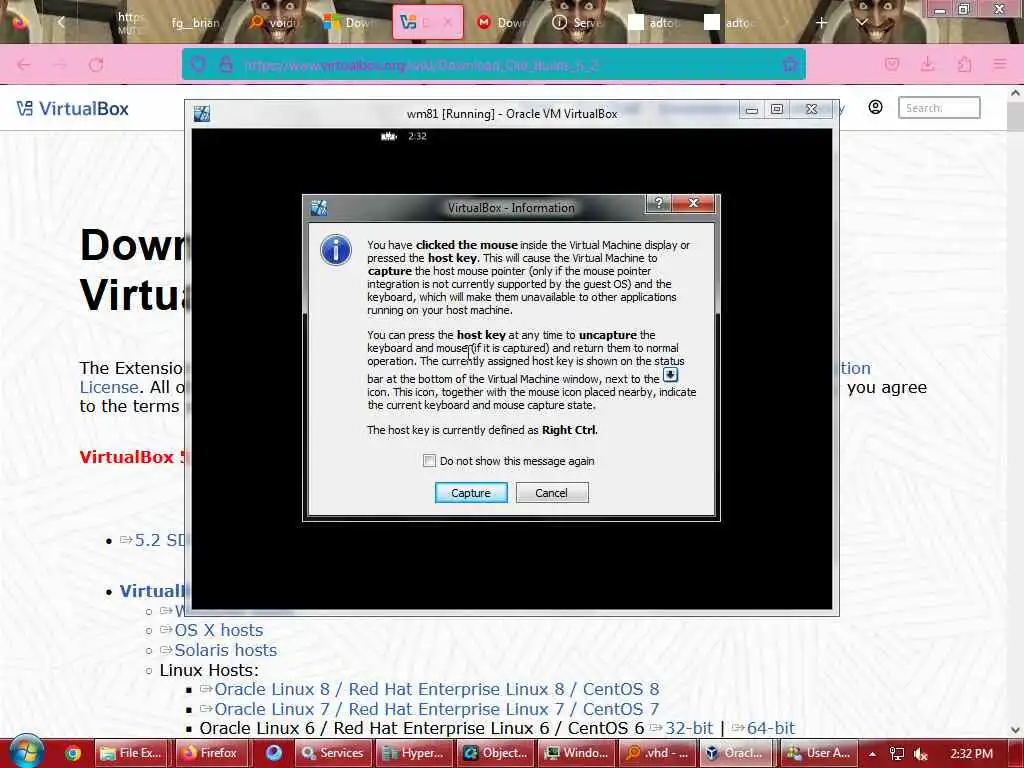
Task: Minimize the wm81 [Running] VM window
Action: coord(752,110)
